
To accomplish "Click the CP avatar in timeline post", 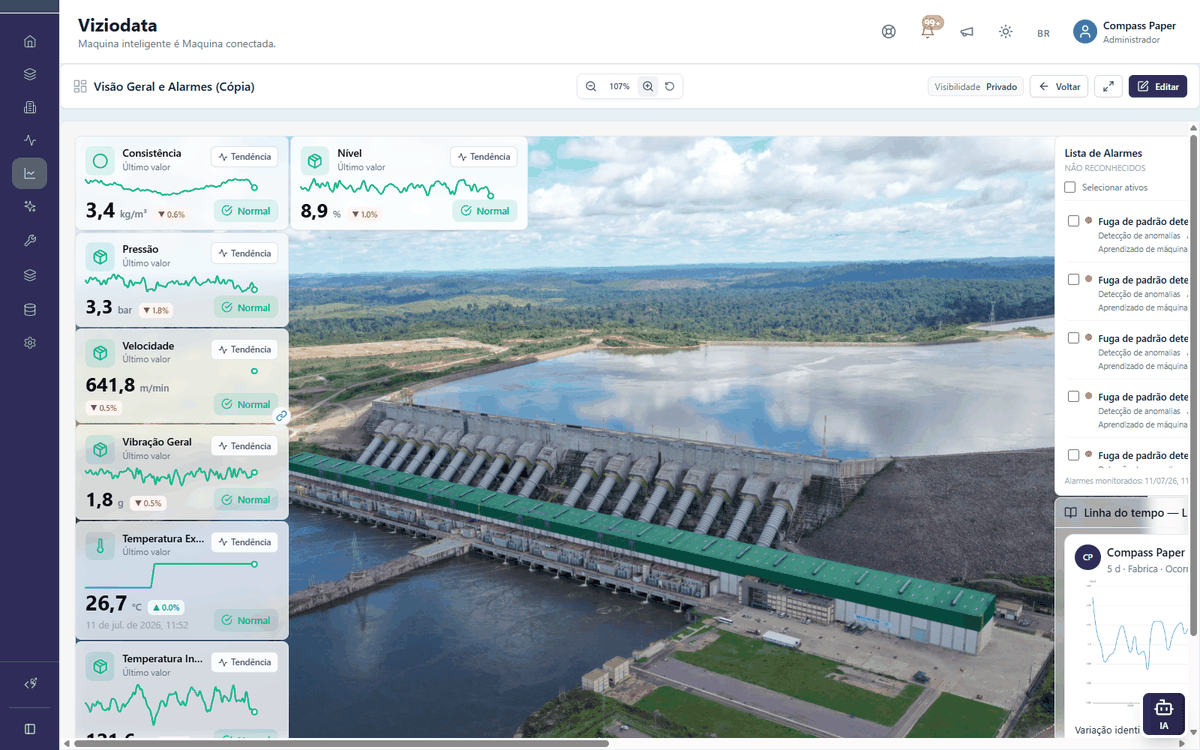I will pos(1088,557).
